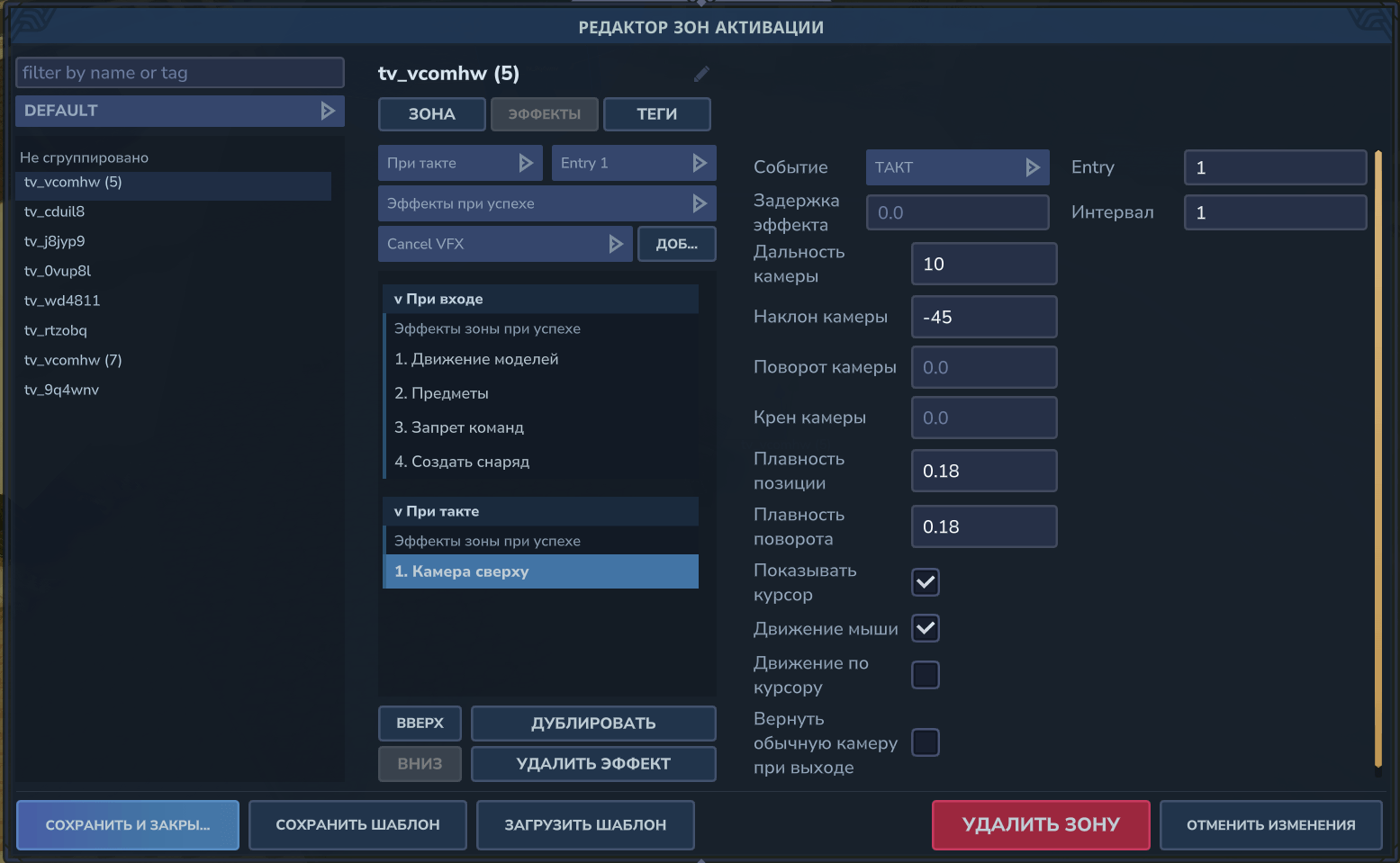Expand the Entry 1 dropdown
The image size is (1400, 863).
[x=634, y=163]
